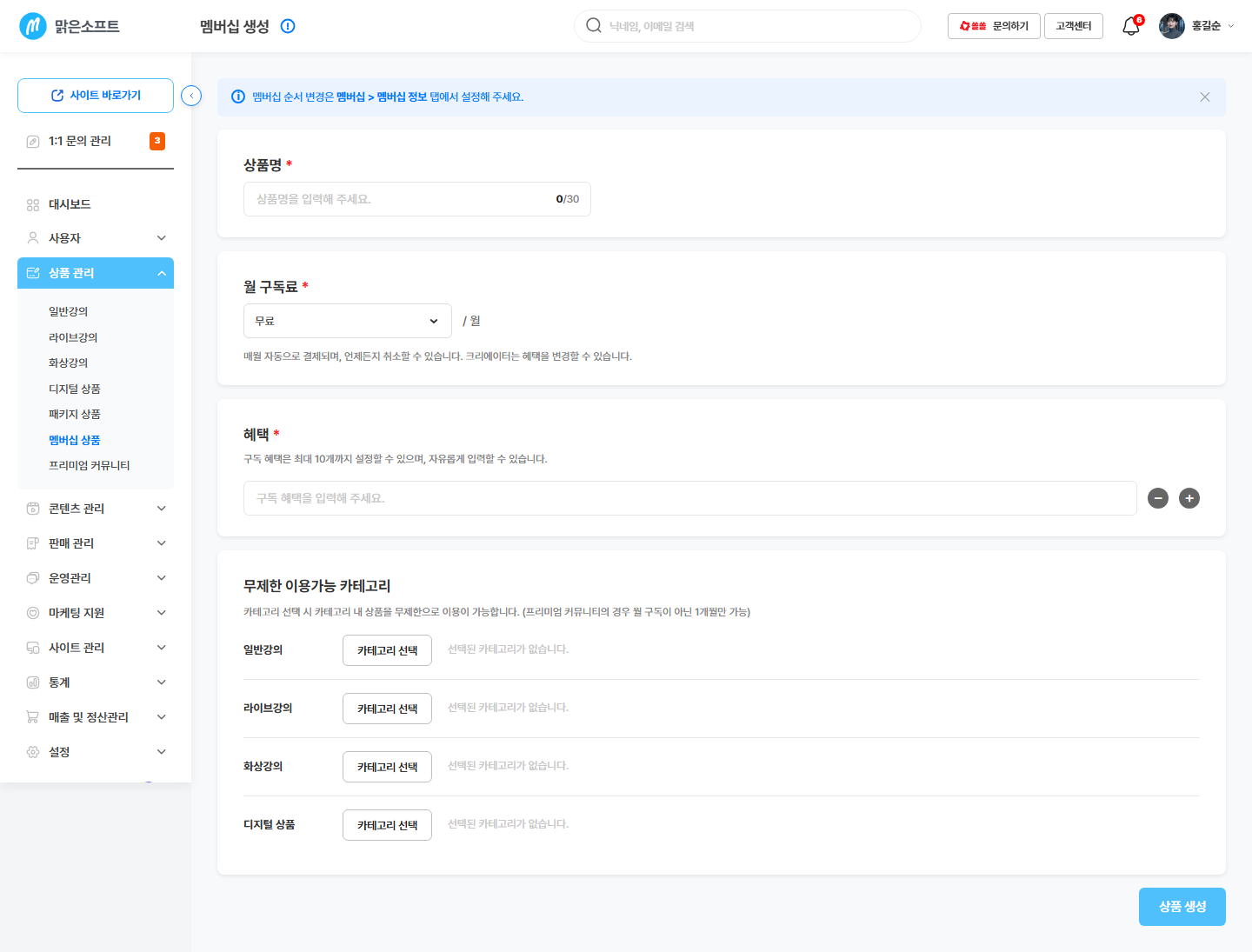Click the 홍길순 profile avatar
1252x952 pixels.
[x=1172, y=26]
